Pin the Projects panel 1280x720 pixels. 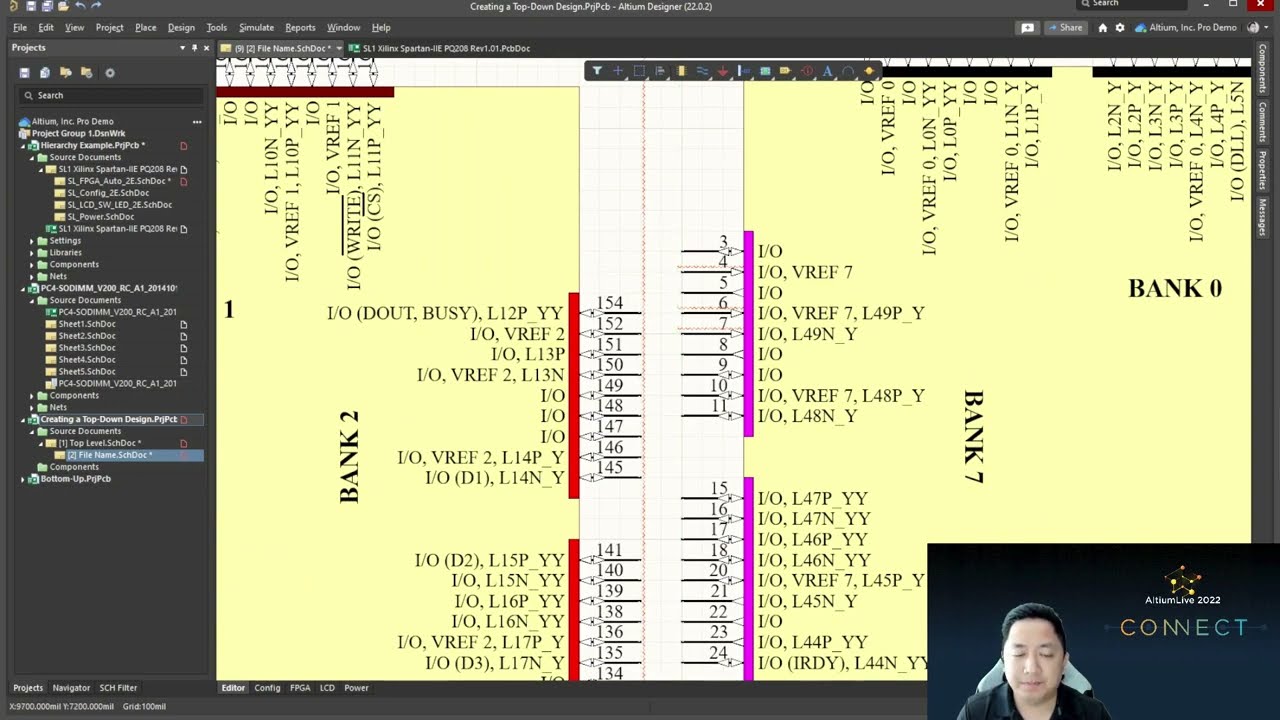(194, 48)
